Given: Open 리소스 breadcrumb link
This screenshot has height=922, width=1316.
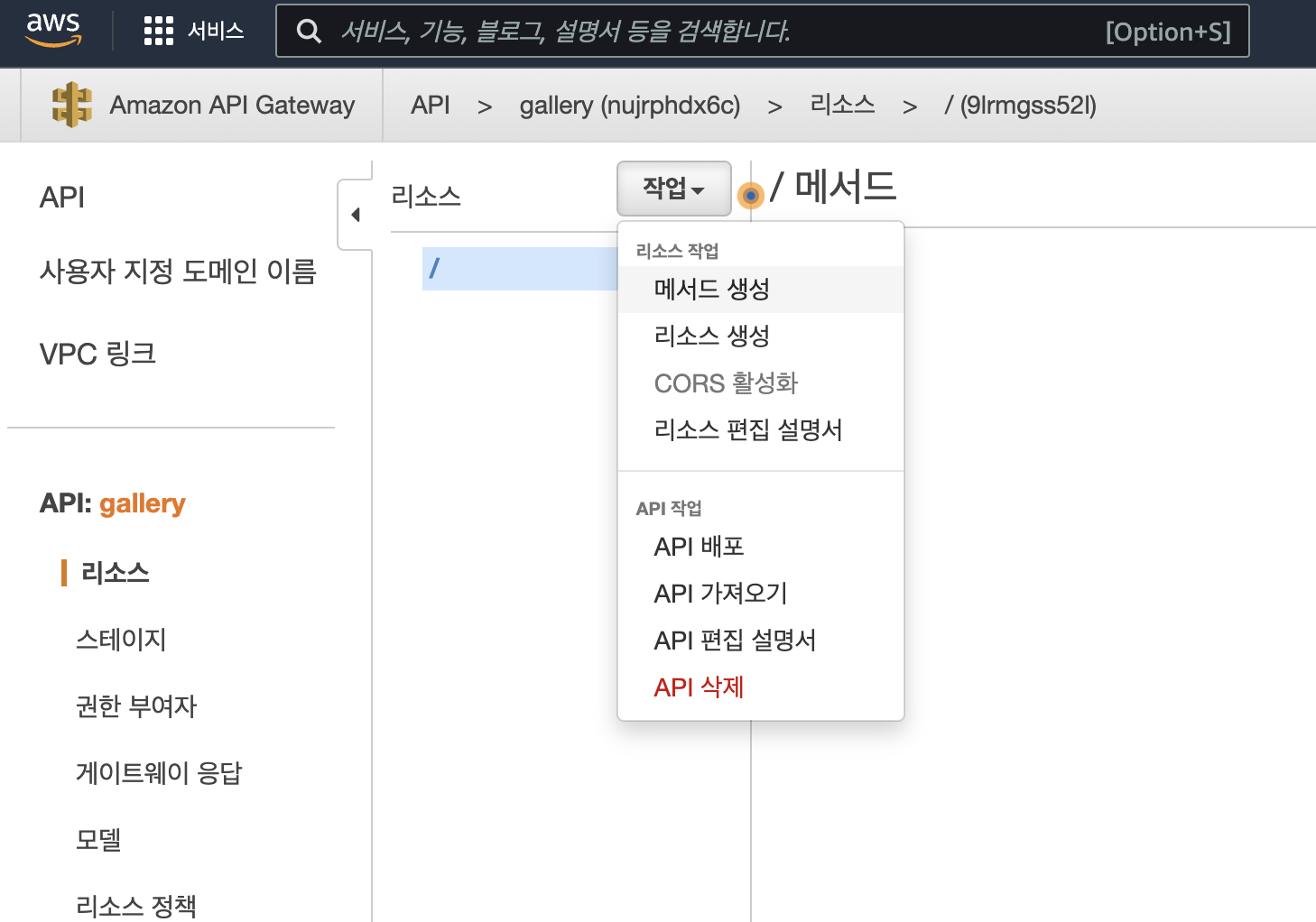Looking at the screenshot, I should (842, 105).
